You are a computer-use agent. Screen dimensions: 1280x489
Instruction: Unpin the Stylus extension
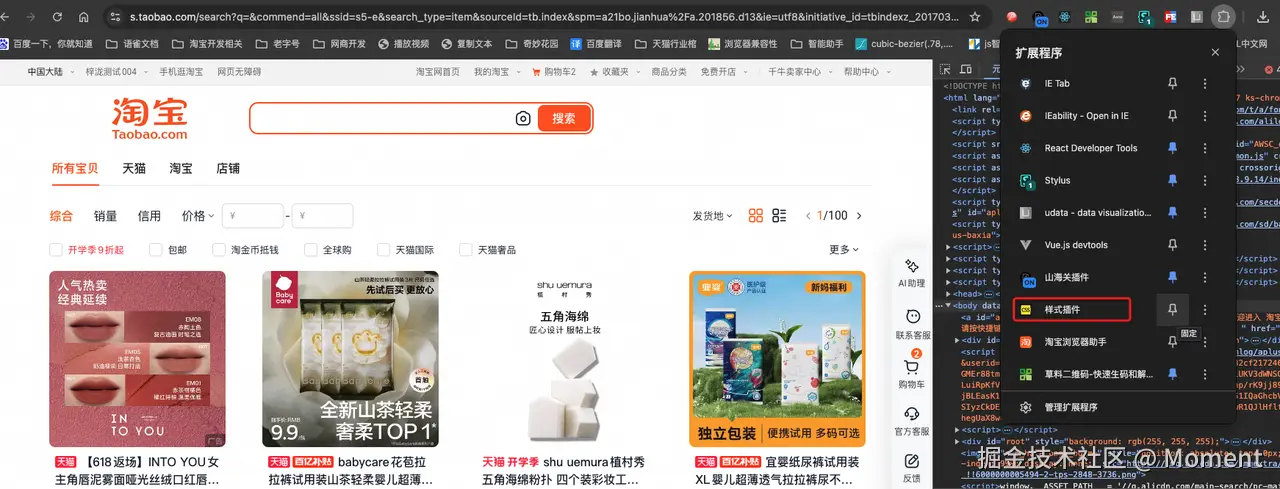coord(1173,180)
